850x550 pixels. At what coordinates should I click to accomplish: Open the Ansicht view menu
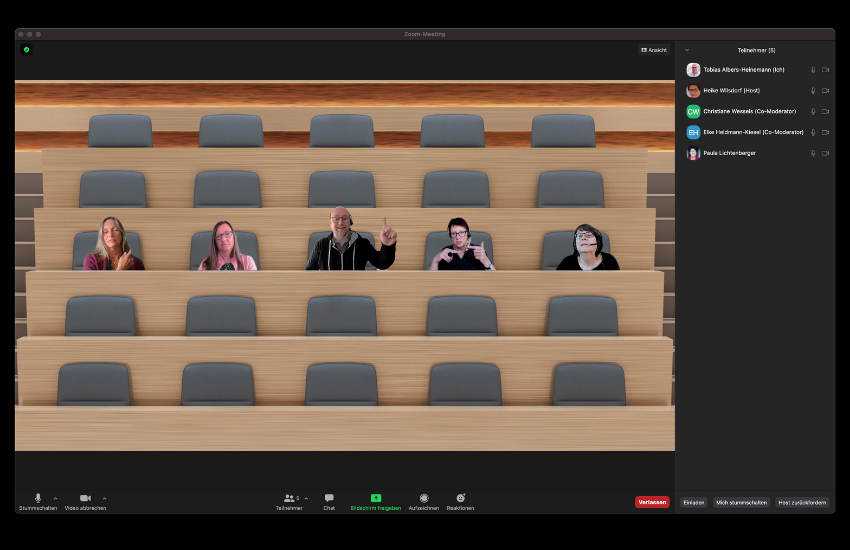pyautogui.click(x=654, y=50)
